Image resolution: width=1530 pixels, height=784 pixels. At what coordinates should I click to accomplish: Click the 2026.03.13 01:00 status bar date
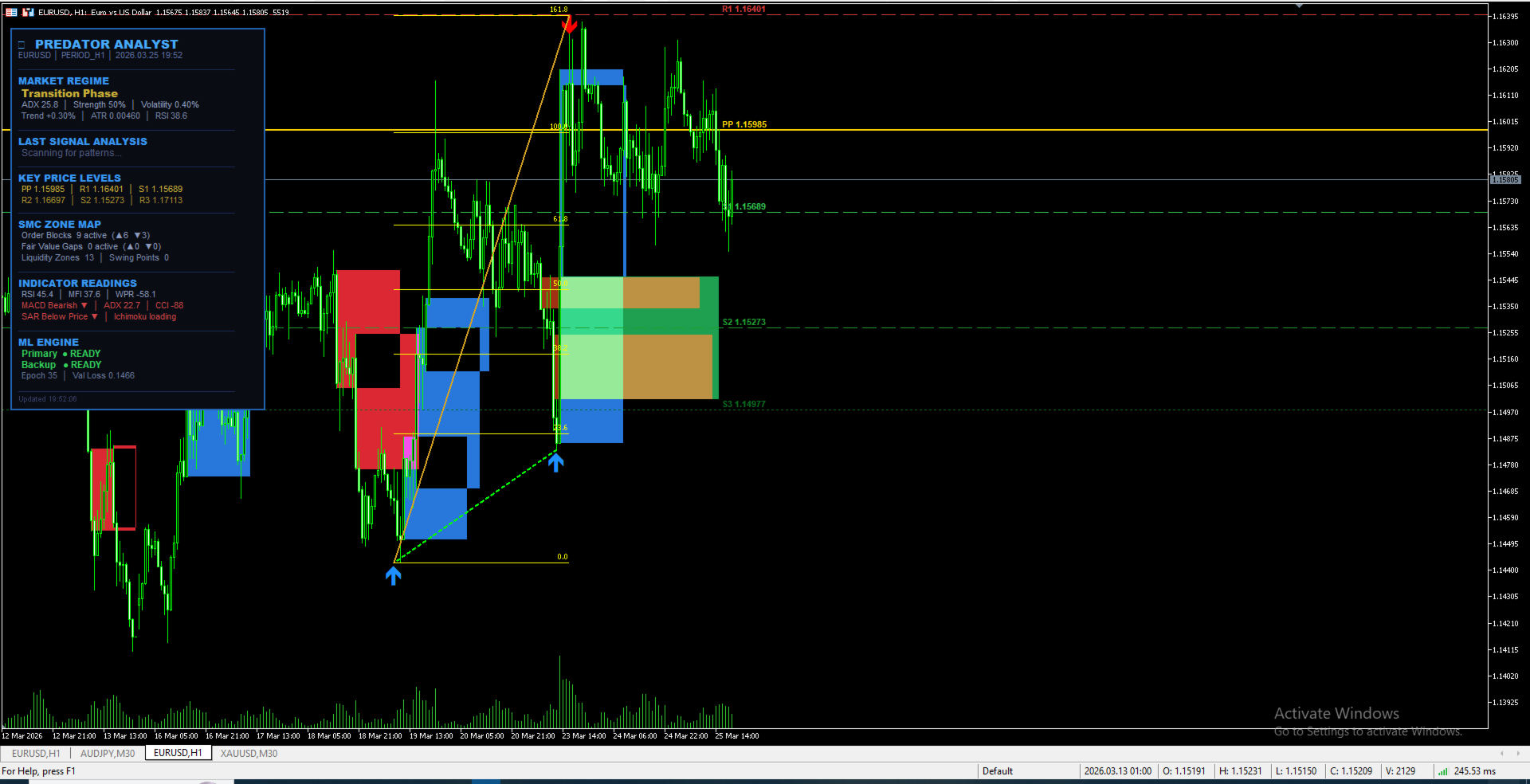[1117, 771]
